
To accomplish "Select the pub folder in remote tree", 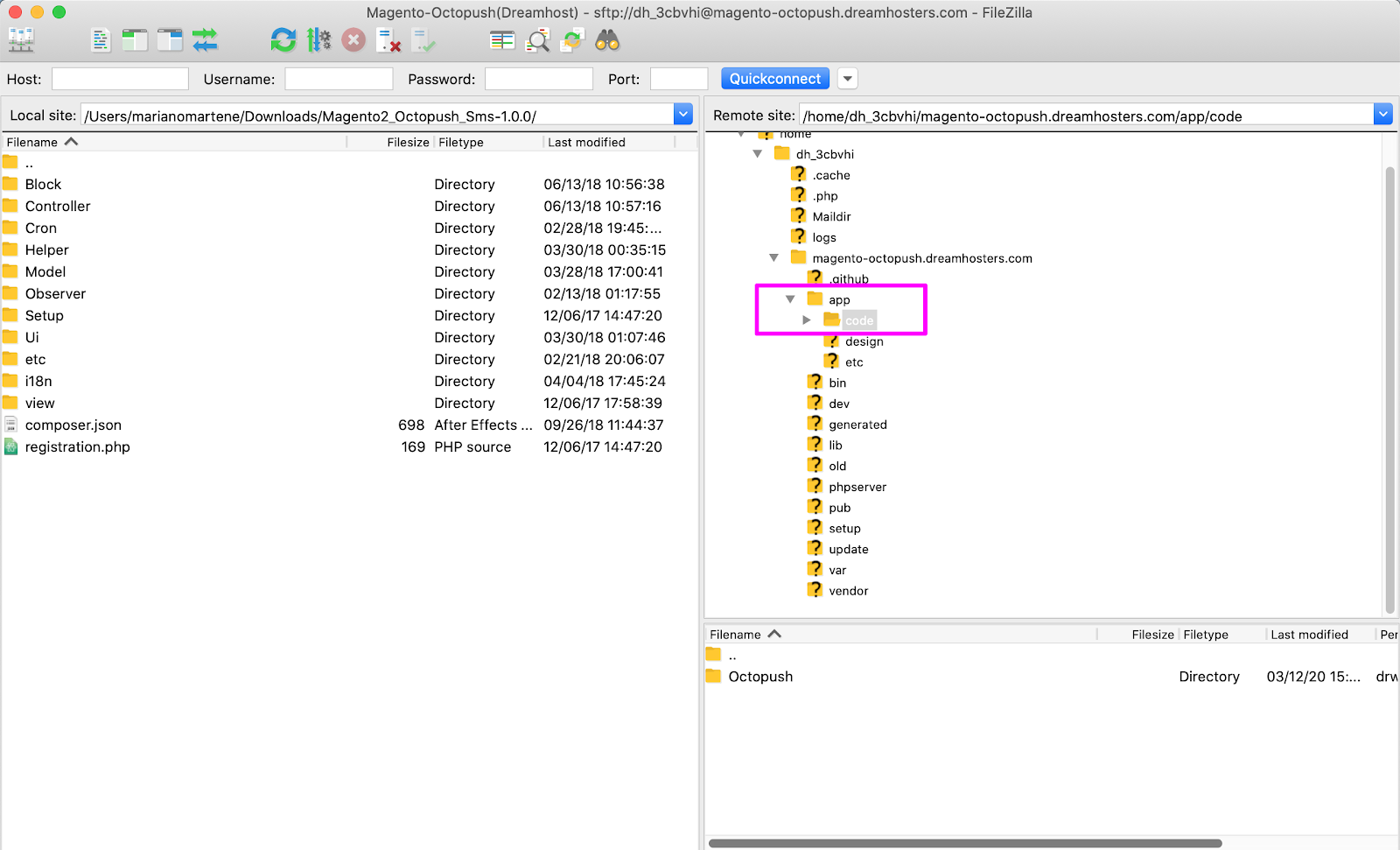I will (840, 509).
